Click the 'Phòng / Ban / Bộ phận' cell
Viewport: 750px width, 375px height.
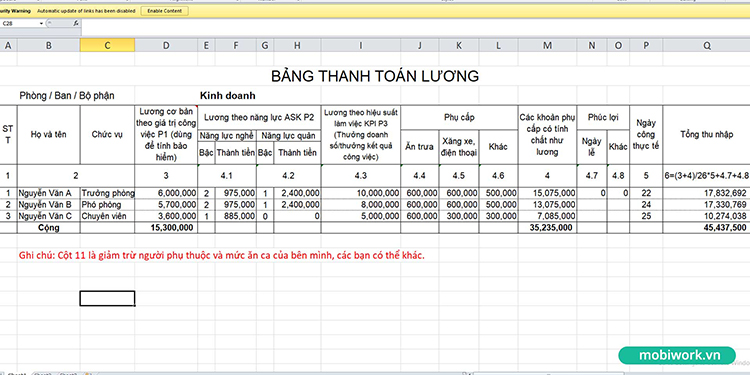pyautogui.click(x=67, y=95)
